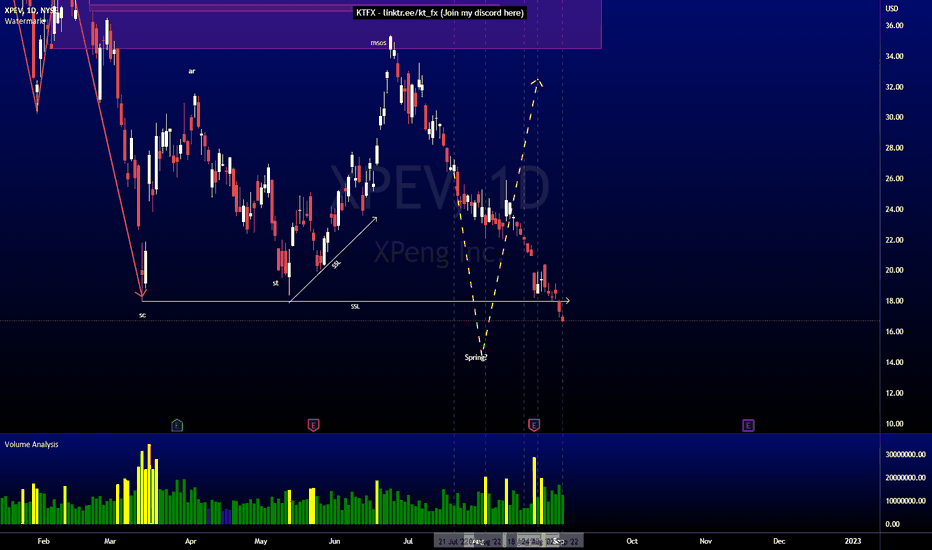Click the red earnings icon near May
The height and width of the screenshot is (550, 932).
tap(313, 425)
